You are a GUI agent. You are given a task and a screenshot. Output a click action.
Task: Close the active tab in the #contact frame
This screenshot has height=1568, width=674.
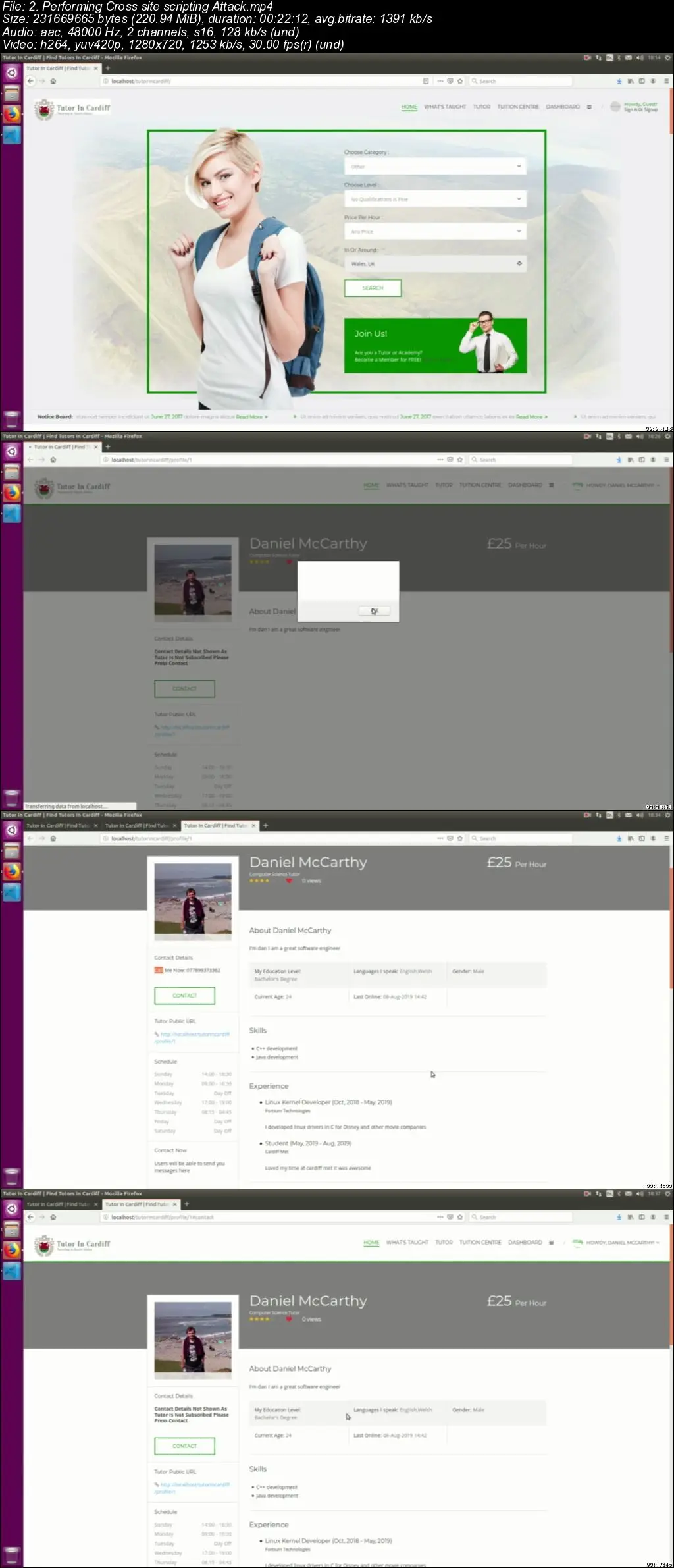click(174, 1204)
